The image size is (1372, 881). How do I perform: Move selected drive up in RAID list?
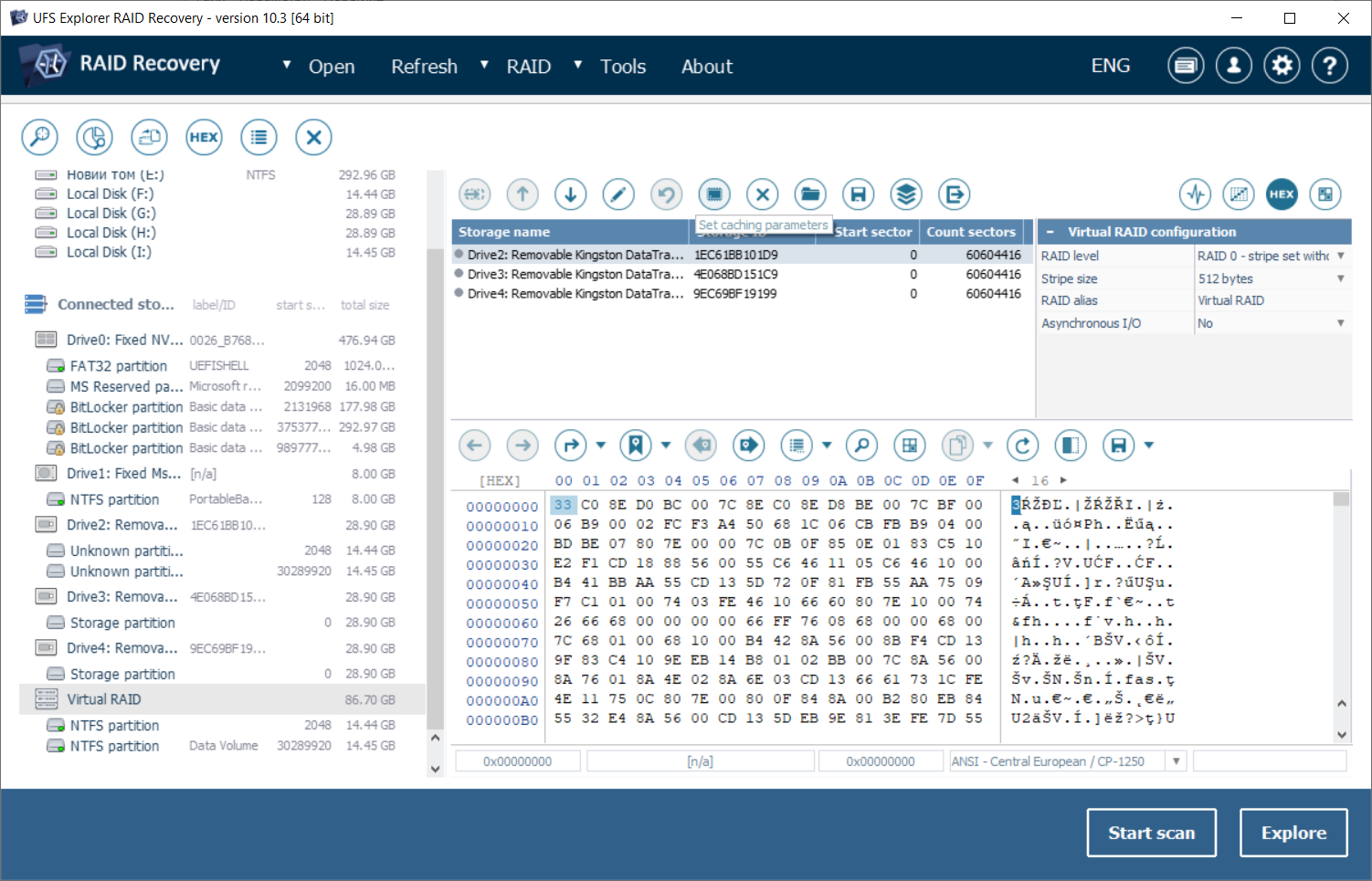(x=522, y=194)
